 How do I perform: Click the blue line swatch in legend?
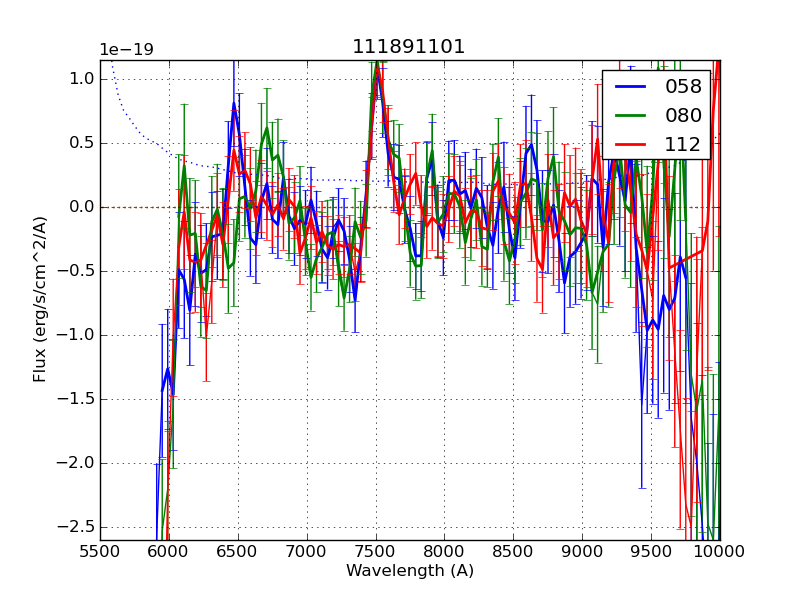click(x=634, y=87)
